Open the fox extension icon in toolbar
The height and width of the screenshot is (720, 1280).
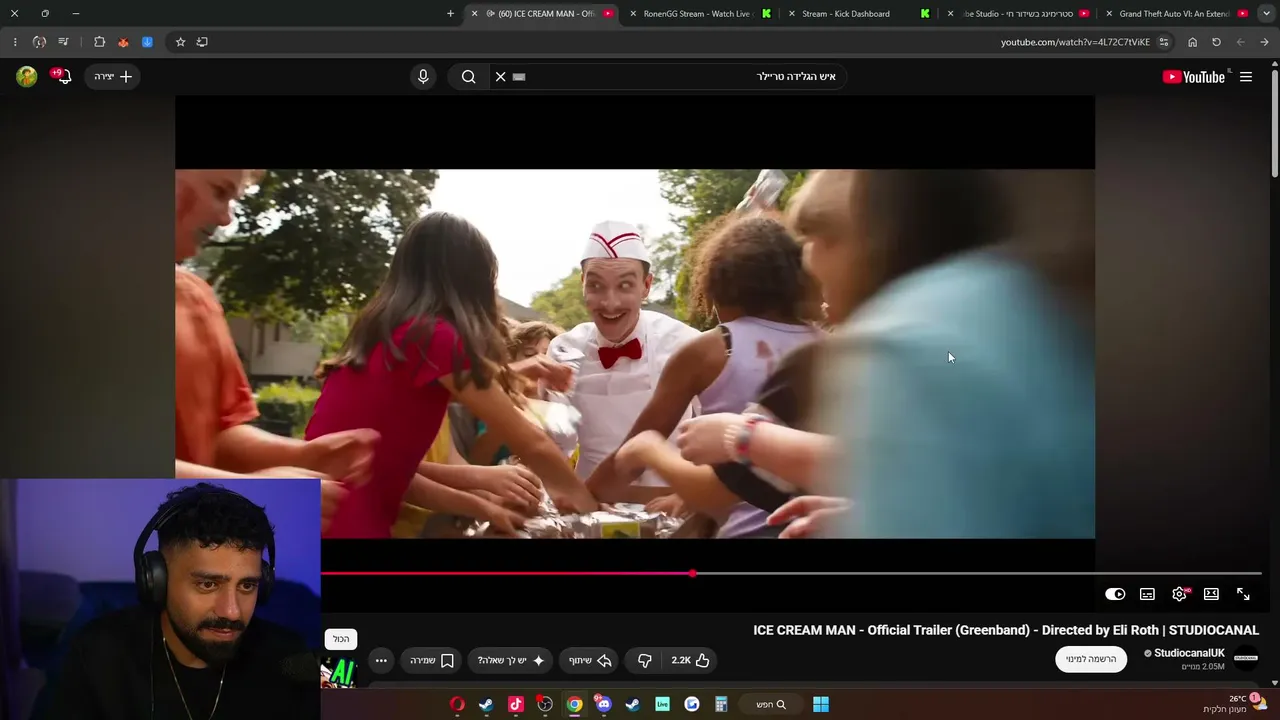123,42
